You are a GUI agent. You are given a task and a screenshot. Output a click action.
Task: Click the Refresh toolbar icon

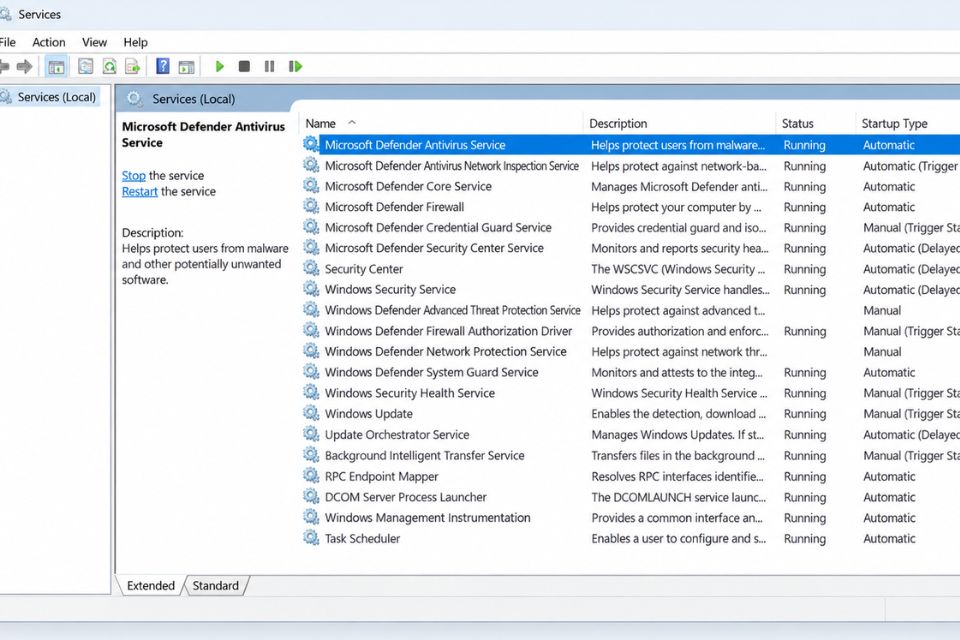point(110,66)
